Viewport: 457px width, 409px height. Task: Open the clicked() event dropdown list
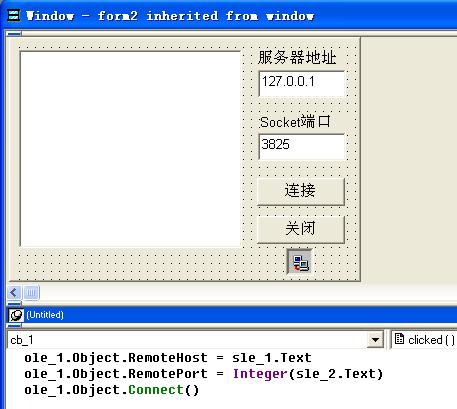[x=424, y=340]
